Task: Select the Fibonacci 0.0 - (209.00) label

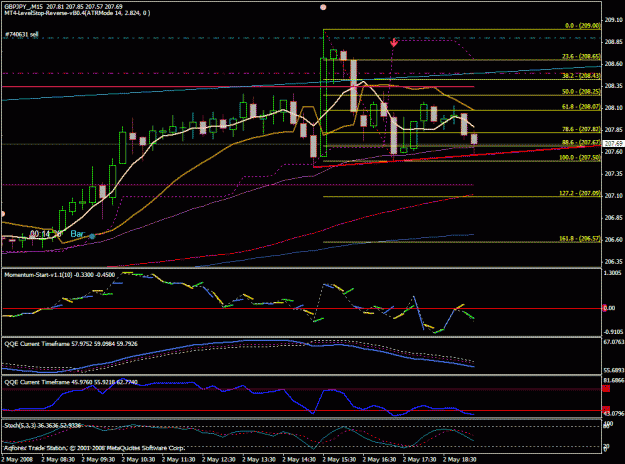Action: (x=583, y=26)
